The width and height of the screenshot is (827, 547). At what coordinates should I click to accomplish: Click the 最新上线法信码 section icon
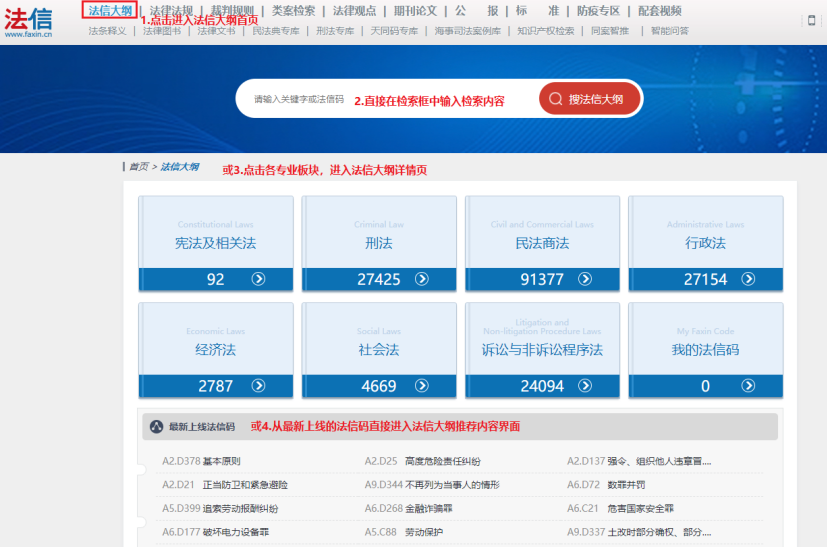[x=157, y=427]
